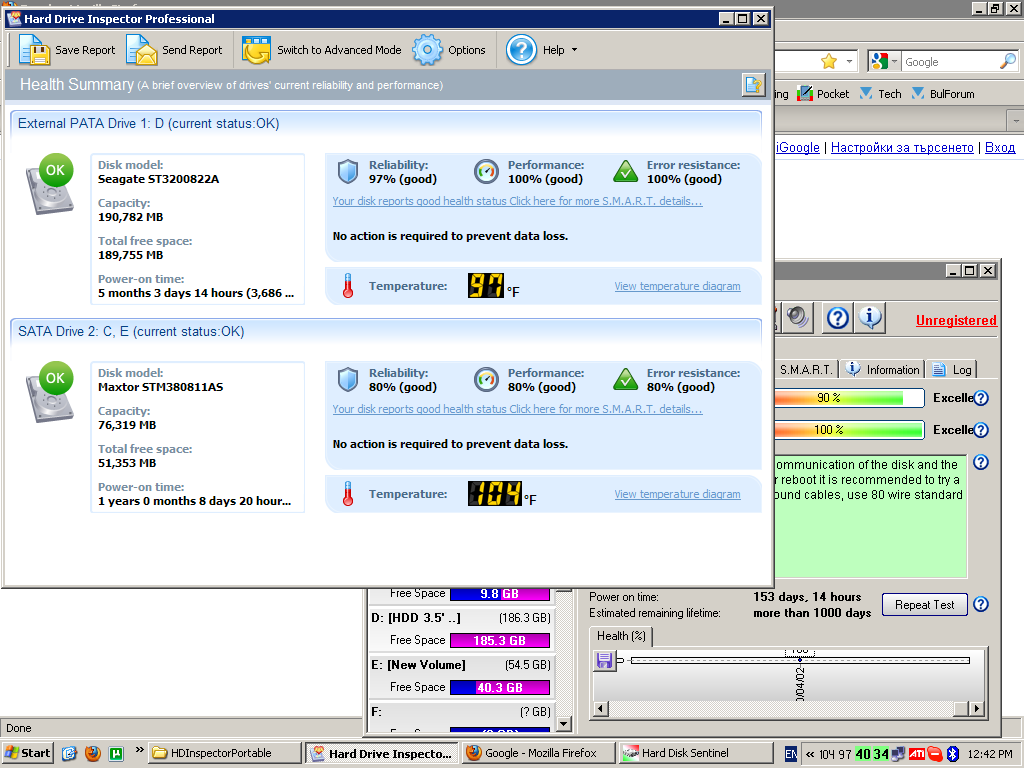Click the E: New Volume free space bar
This screenshot has width=1024, height=768.
tap(500, 687)
